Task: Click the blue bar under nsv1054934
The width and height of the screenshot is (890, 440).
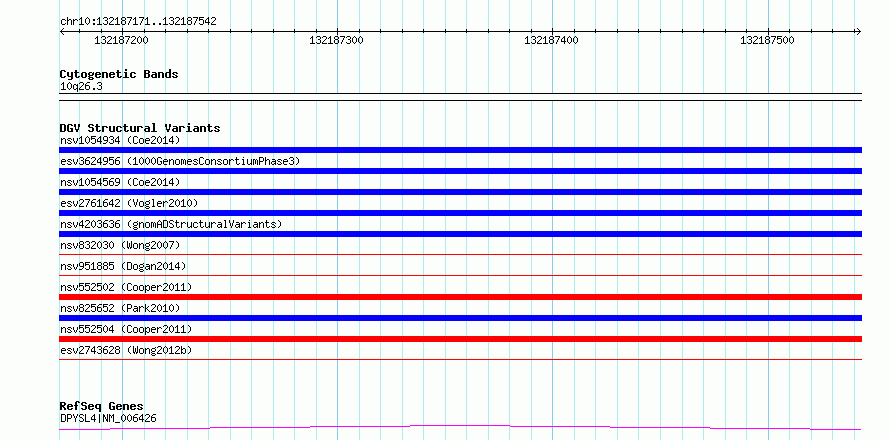Action: tap(460, 150)
